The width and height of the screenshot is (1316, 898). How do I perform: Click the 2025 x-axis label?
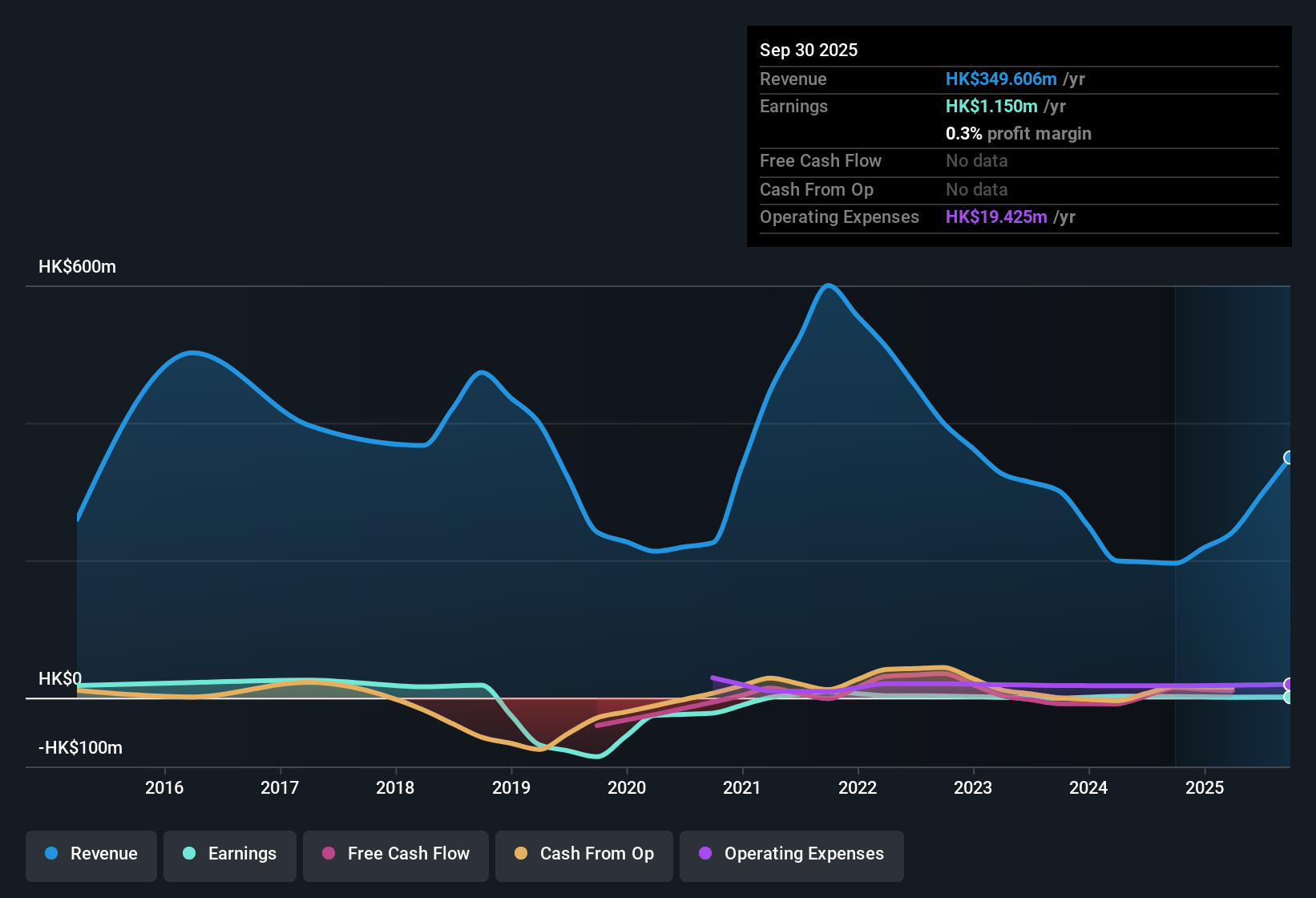click(1205, 787)
